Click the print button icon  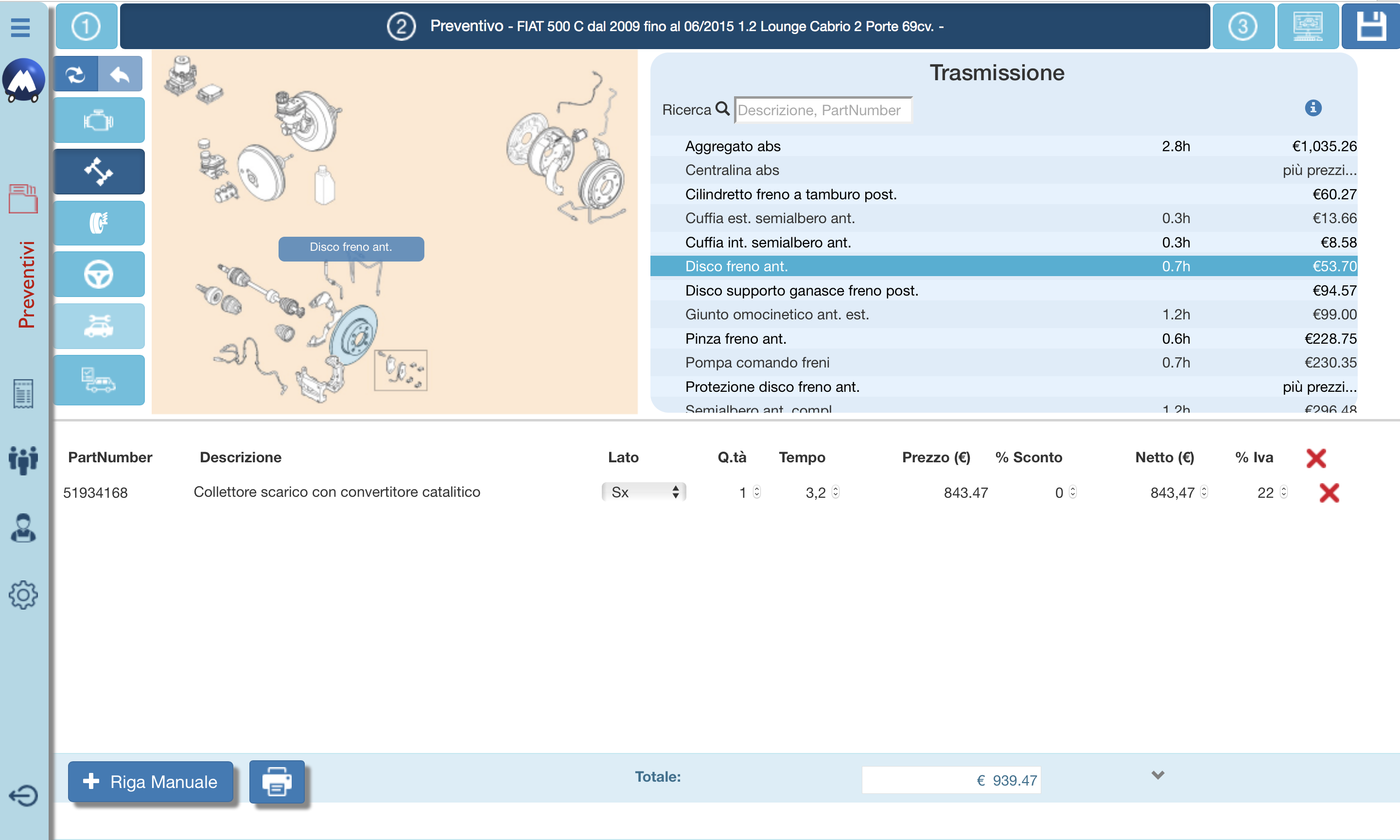pyautogui.click(x=277, y=782)
